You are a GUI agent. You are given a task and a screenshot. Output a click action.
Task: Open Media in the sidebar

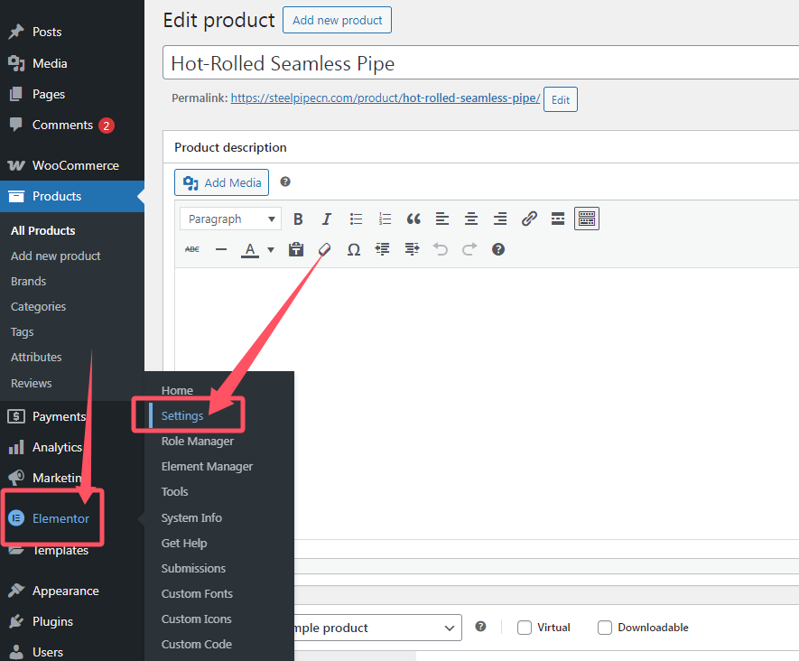(x=49, y=63)
